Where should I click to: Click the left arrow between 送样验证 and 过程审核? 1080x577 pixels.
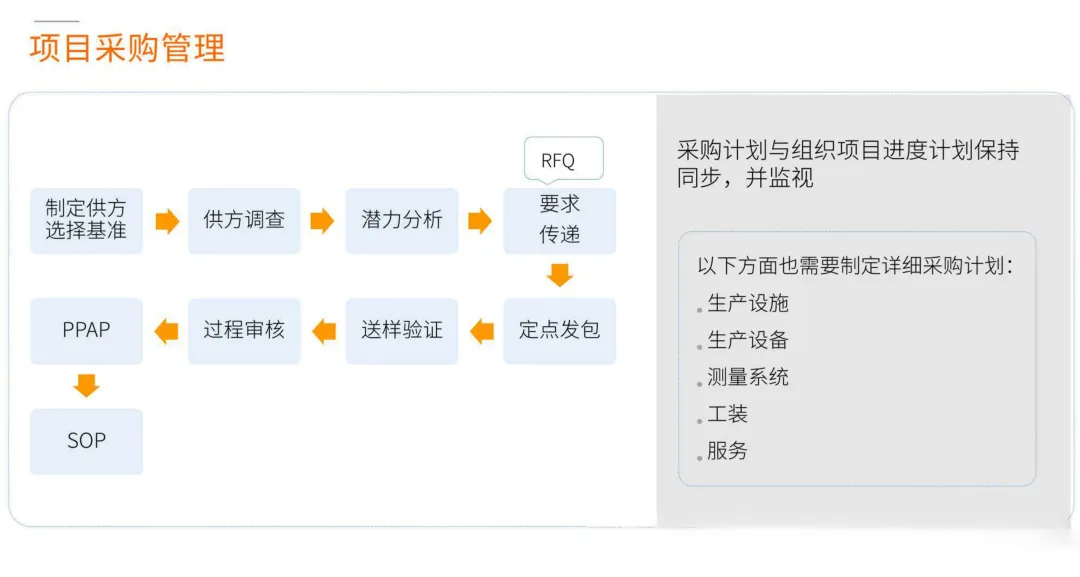click(324, 330)
